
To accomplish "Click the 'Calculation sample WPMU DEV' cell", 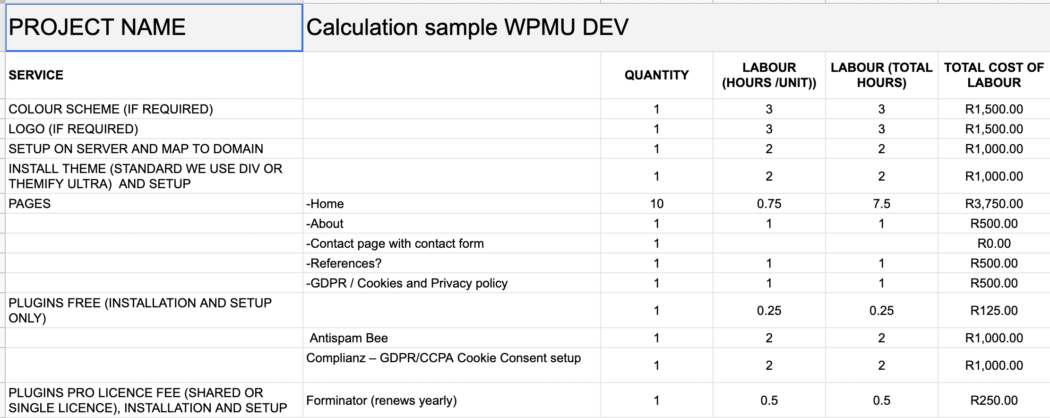I will click(x=676, y=27).
